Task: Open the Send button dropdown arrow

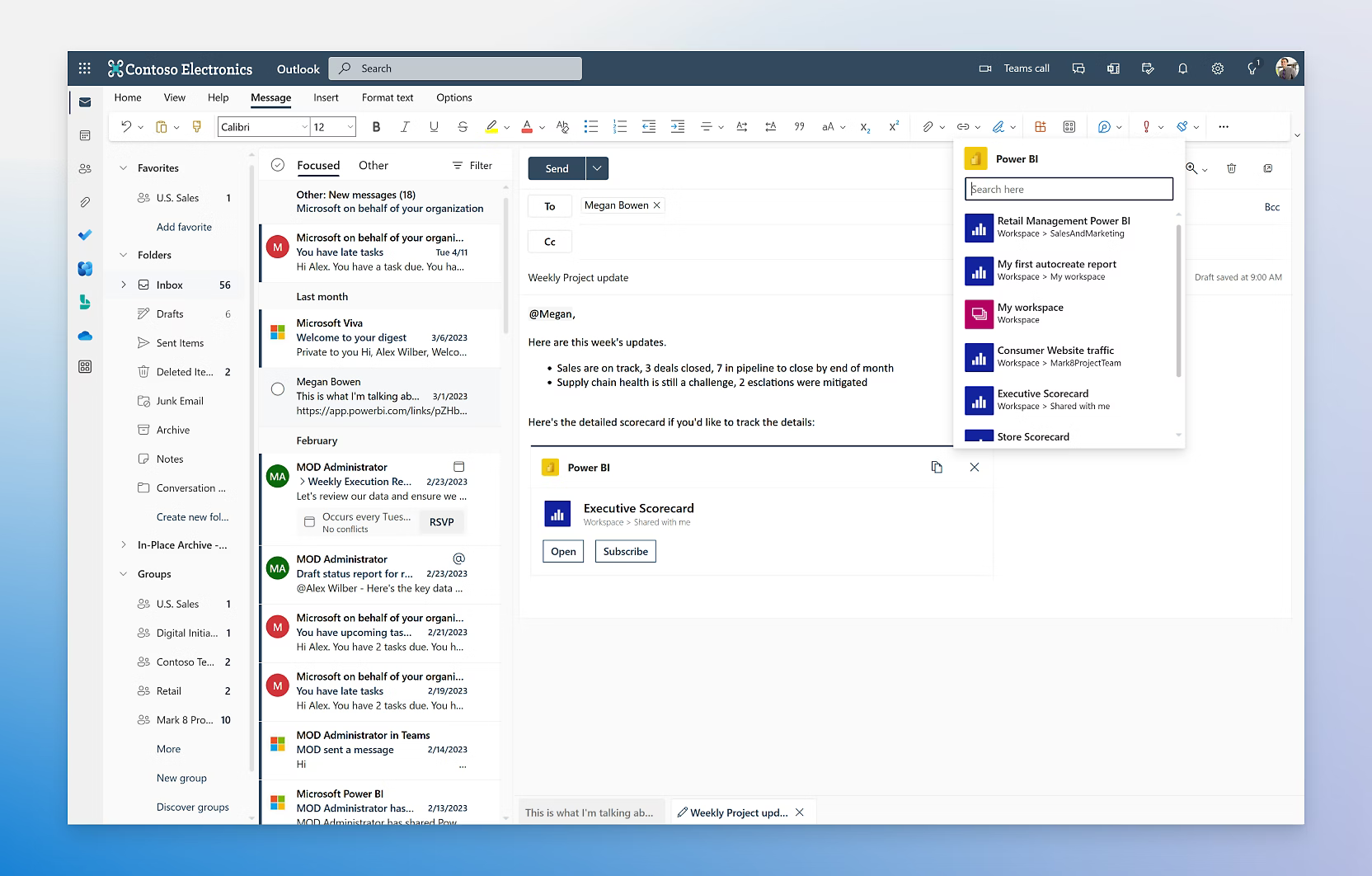Action: 596,168
